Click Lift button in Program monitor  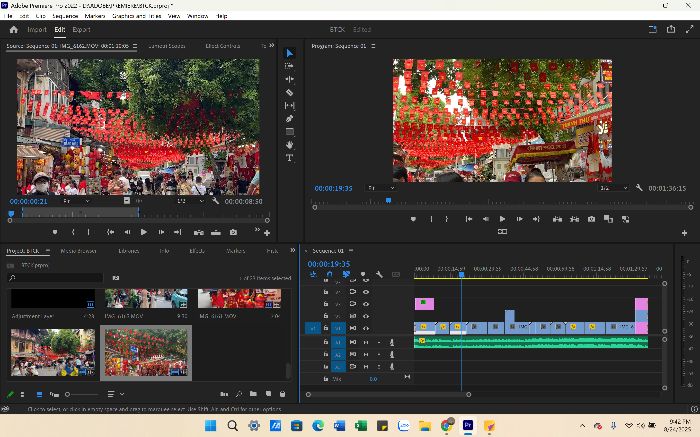click(x=557, y=219)
